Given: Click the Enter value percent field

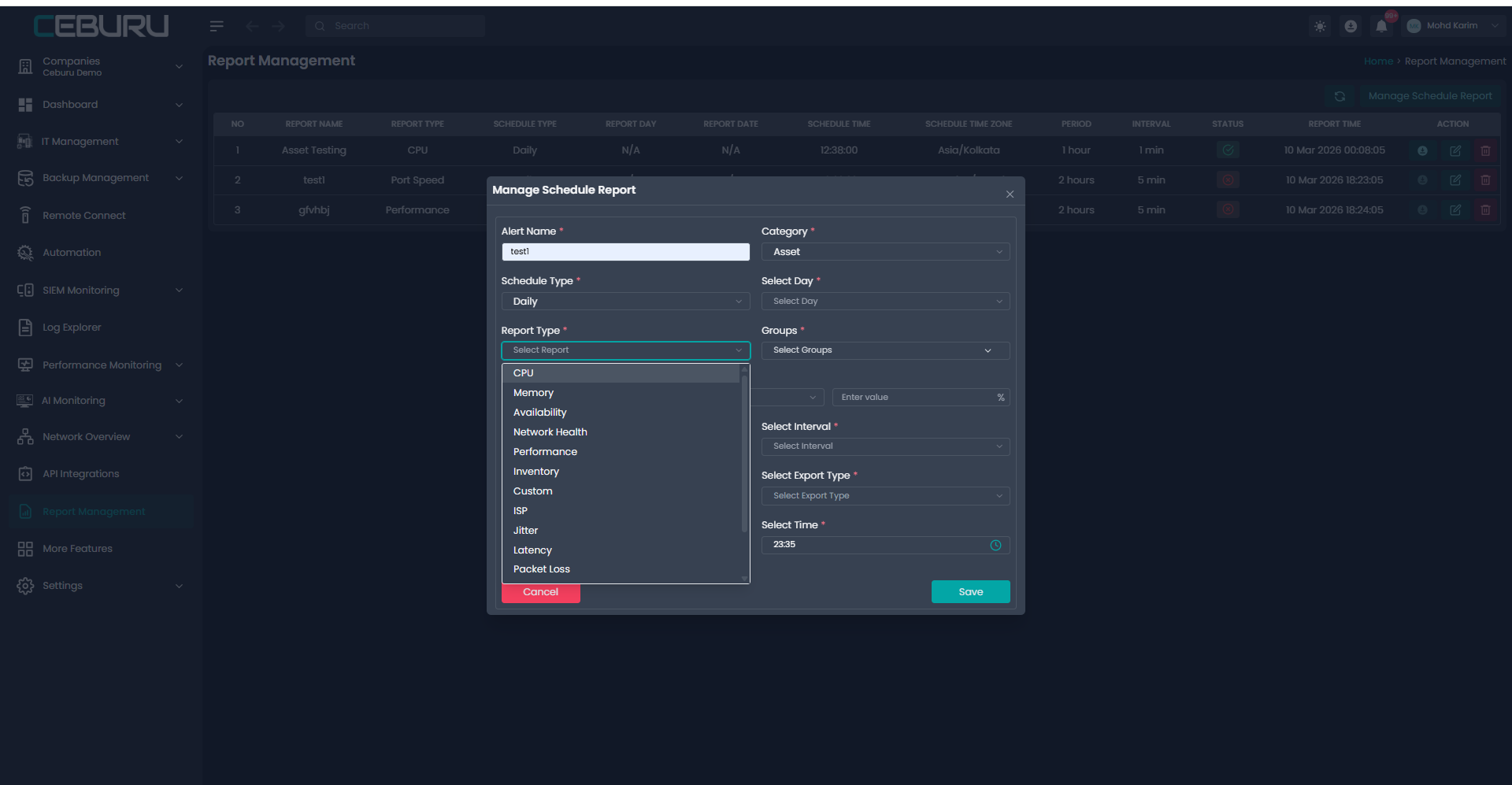Looking at the screenshot, I should [x=921, y=398].
